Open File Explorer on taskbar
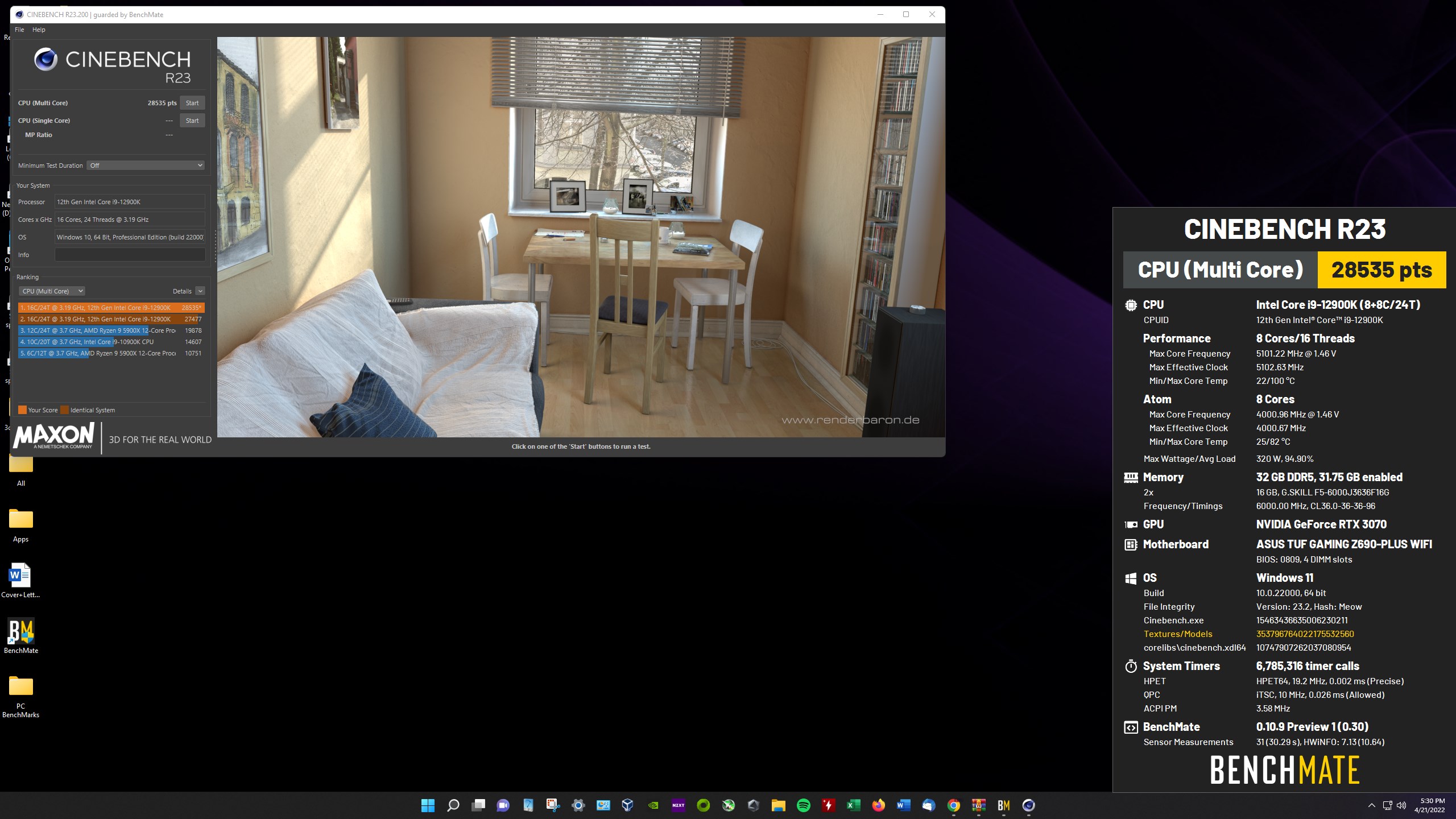Image resolution: width=1456 pixels, height=819 pixels. pos(778,805)
